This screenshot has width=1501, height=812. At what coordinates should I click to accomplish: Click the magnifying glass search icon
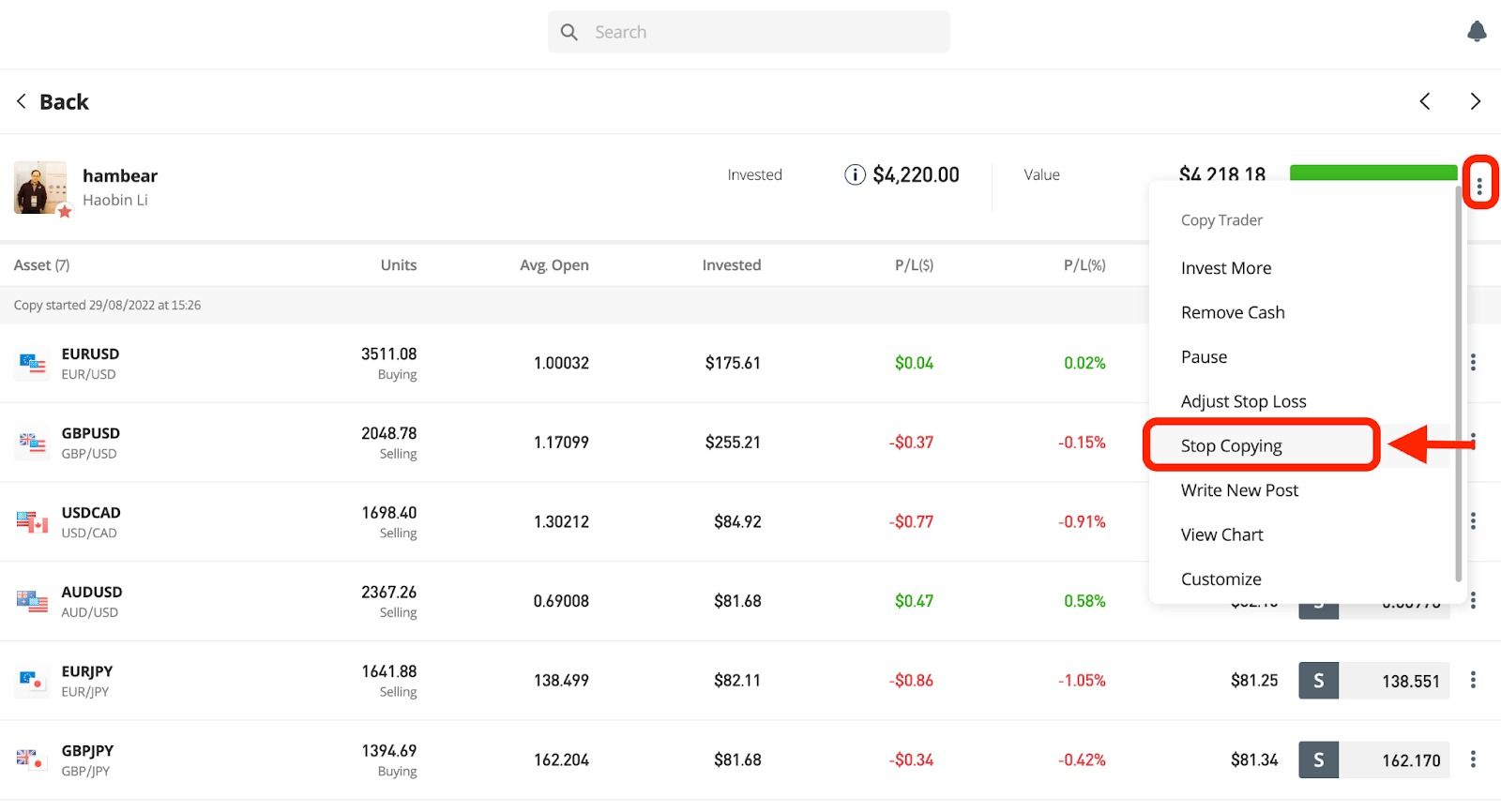(569, 32)
